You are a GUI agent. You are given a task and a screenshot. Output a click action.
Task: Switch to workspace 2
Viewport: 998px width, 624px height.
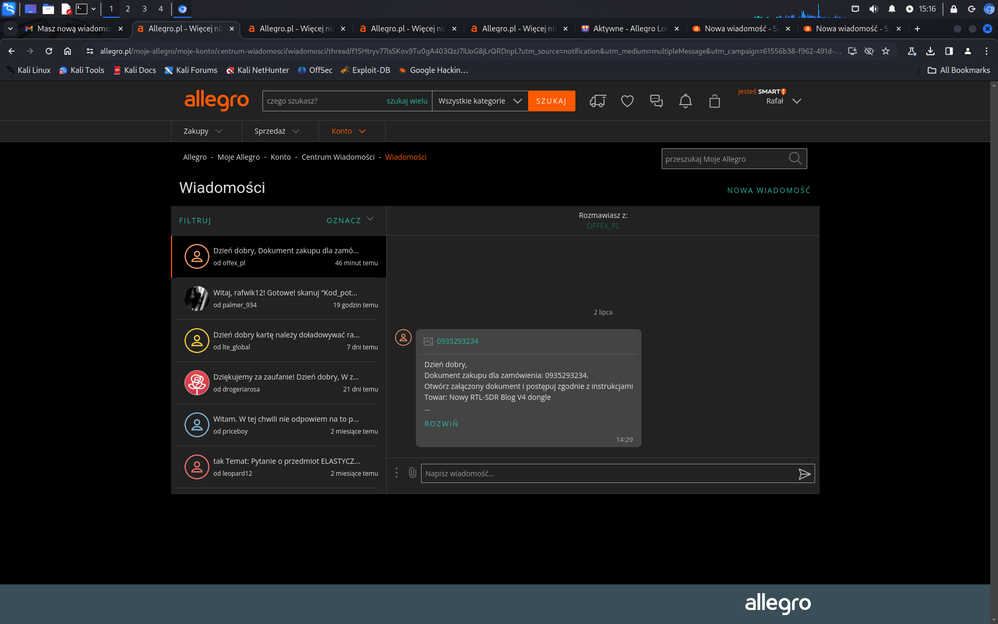point(128,9)
